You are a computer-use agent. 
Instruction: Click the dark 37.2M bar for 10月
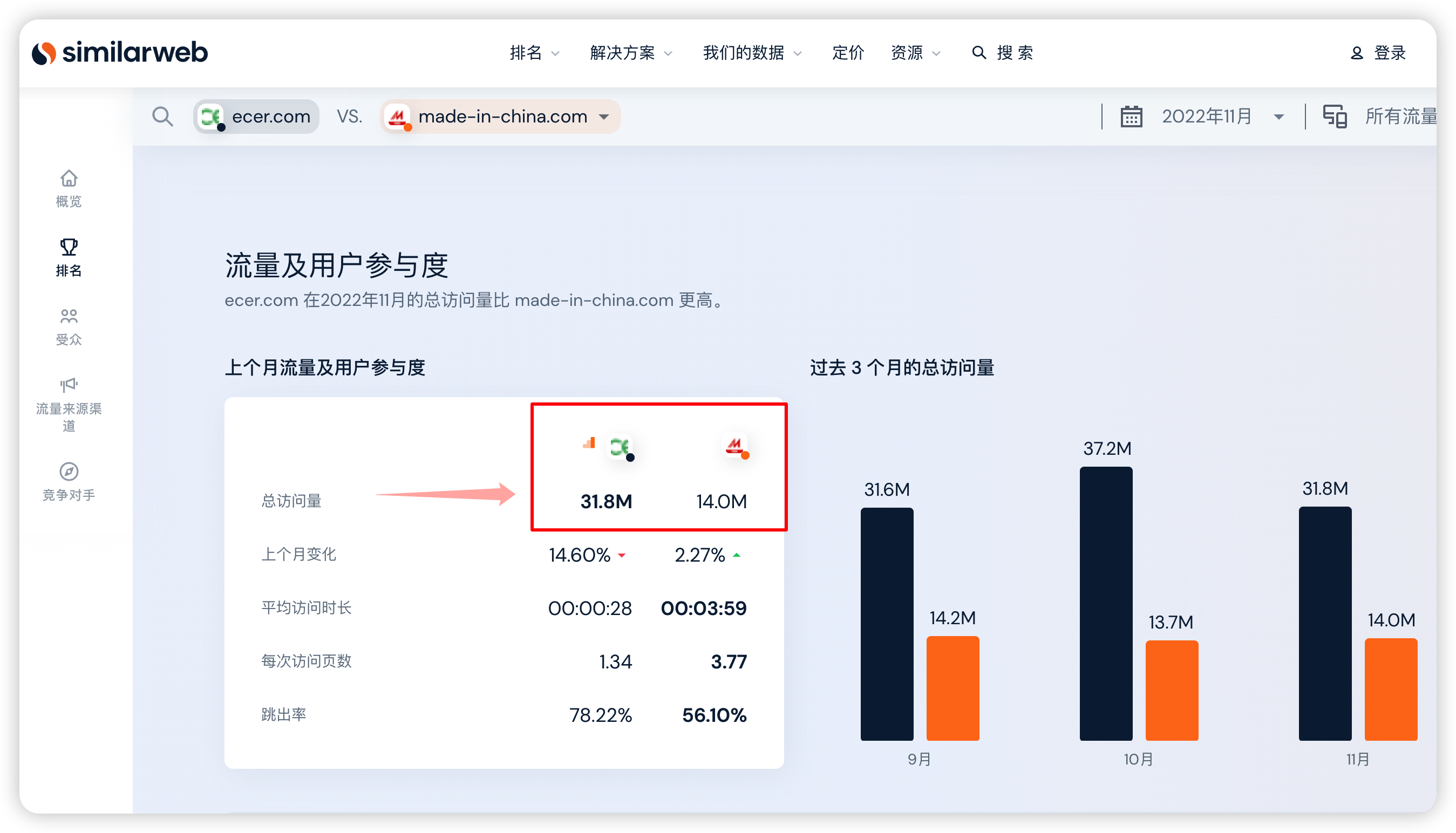[x=1106, y=603]
